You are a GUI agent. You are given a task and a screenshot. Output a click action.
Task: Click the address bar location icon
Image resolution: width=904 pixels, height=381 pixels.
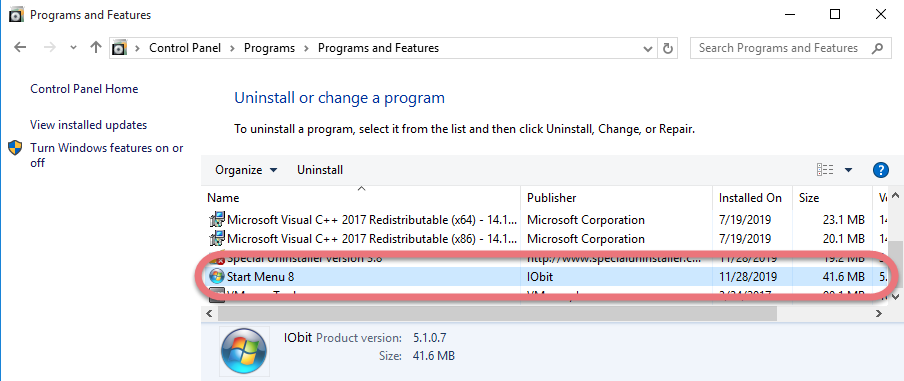pyautogui.click(x=119, y=48)
